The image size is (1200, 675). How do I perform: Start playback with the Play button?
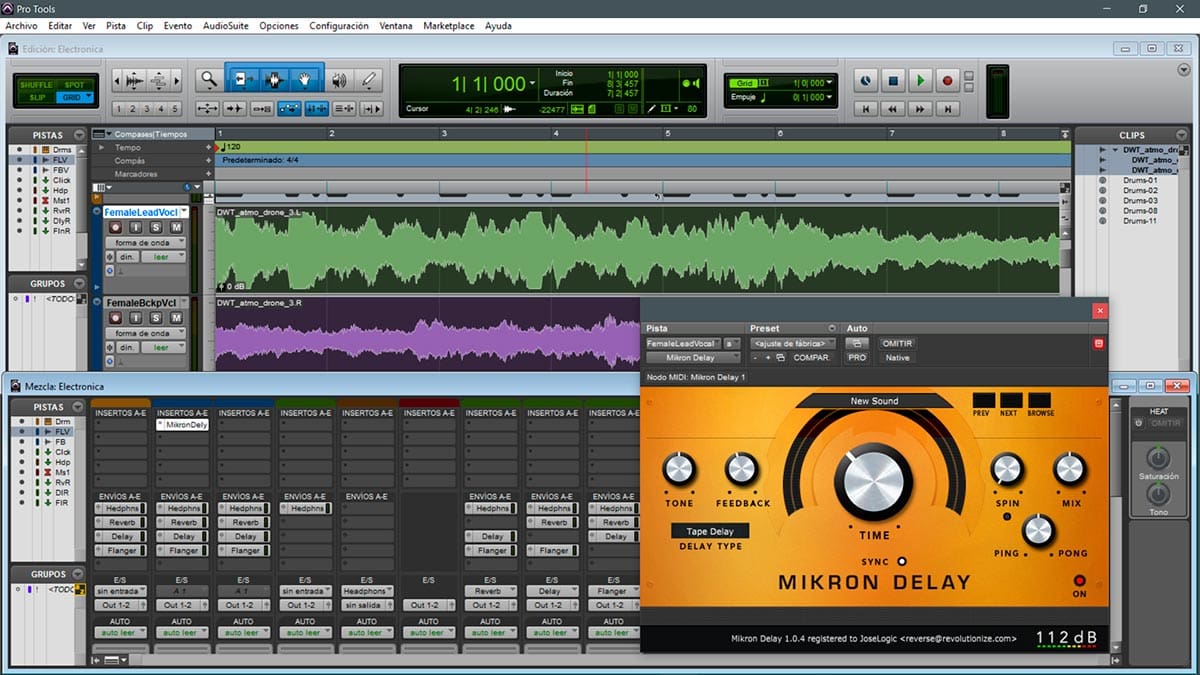(x=921, y=80)
